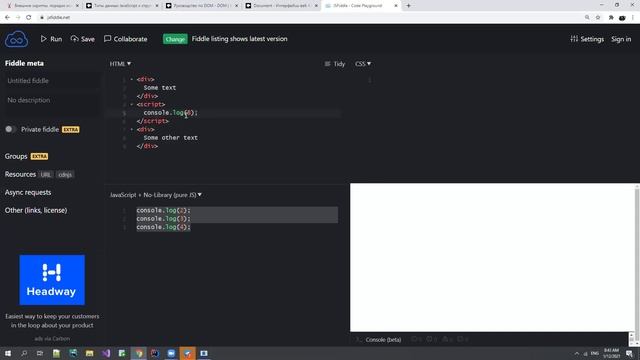Open the HTML panel dropdown
640x360 pixels.
point(120,64)
